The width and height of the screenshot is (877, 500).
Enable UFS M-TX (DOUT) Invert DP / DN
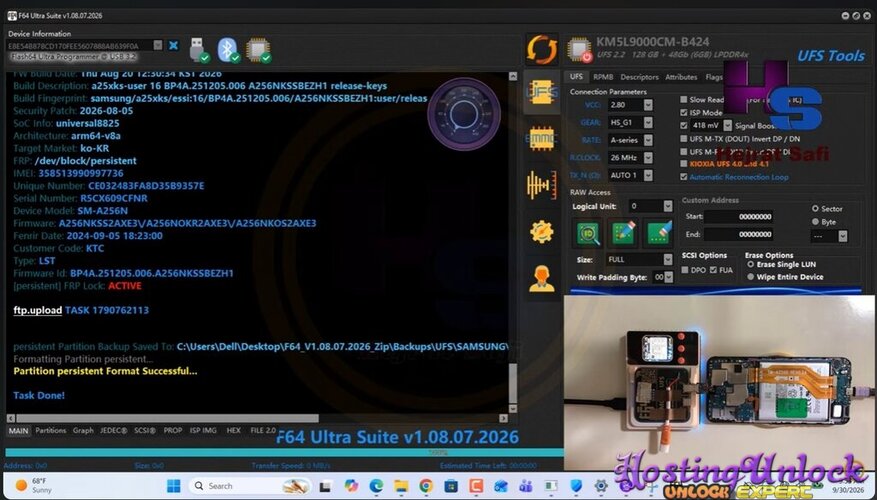683,139
